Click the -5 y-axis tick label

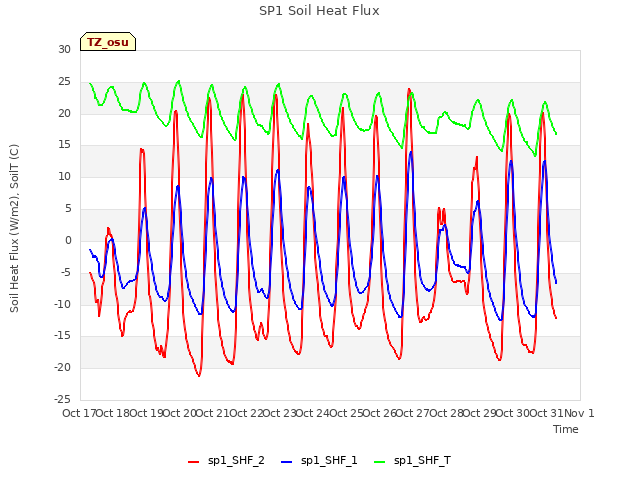coord(65,273)
